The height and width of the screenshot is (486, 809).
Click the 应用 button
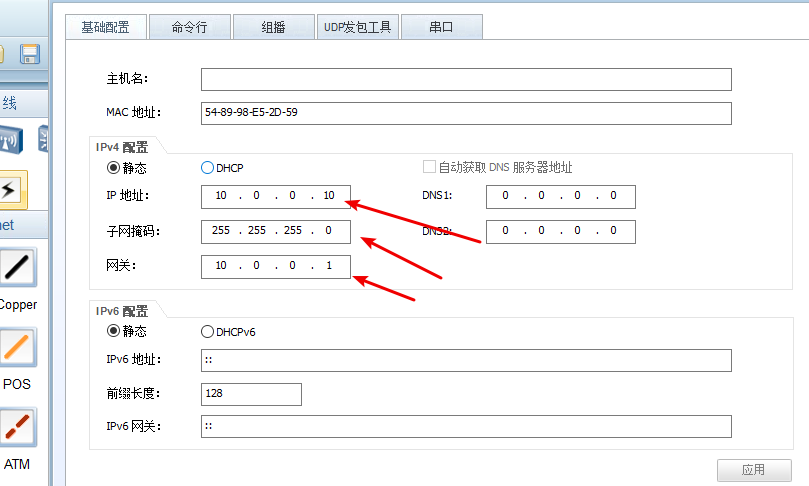click(x=754, y=470)
